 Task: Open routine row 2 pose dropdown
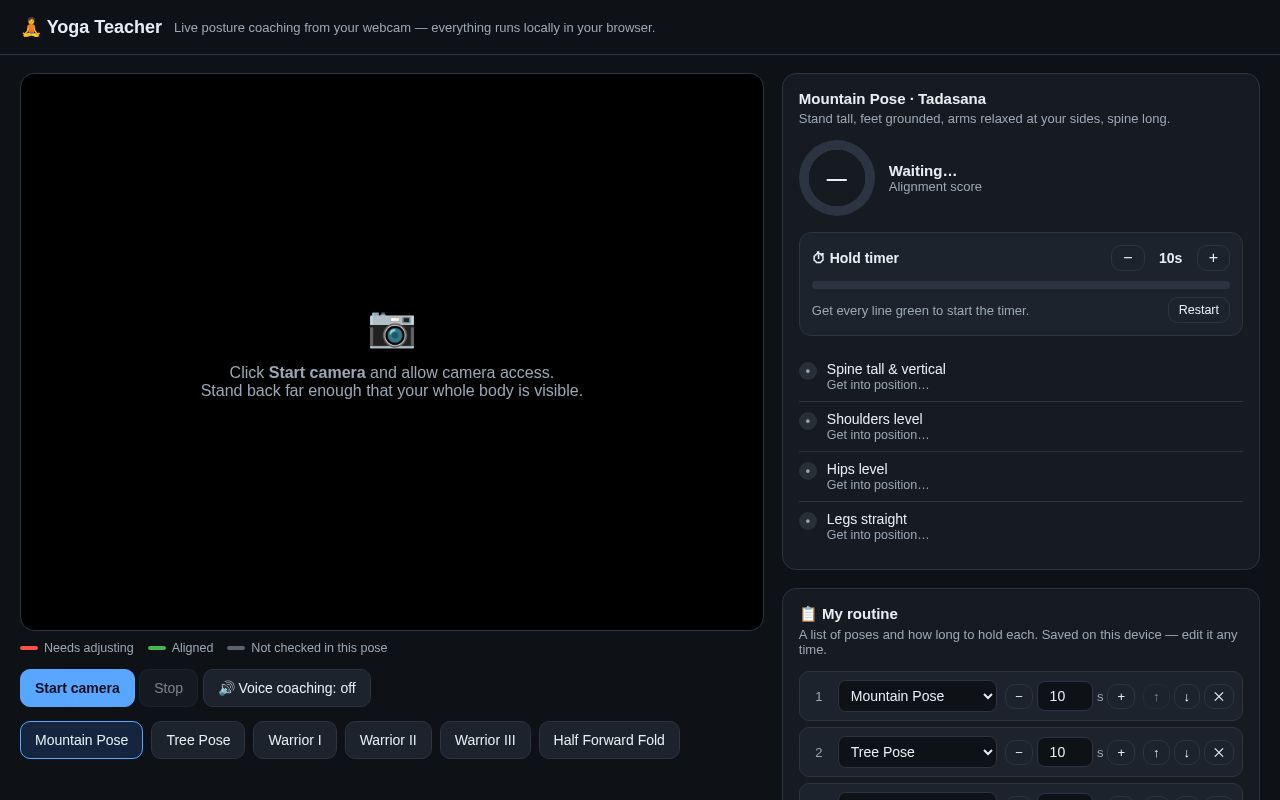[917, 752]
